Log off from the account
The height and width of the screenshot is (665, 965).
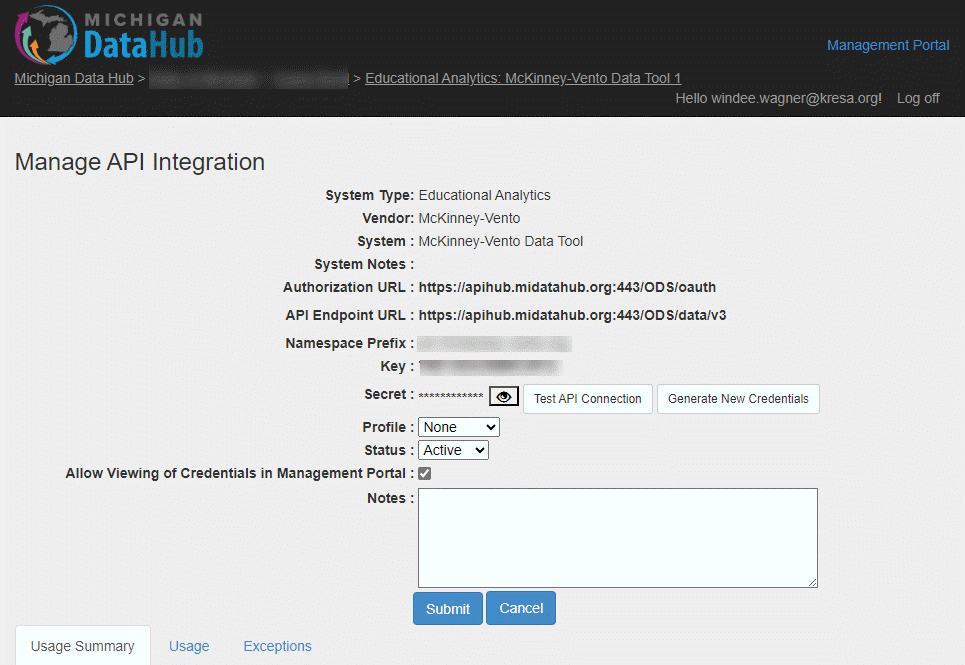(x=918, y=98)
